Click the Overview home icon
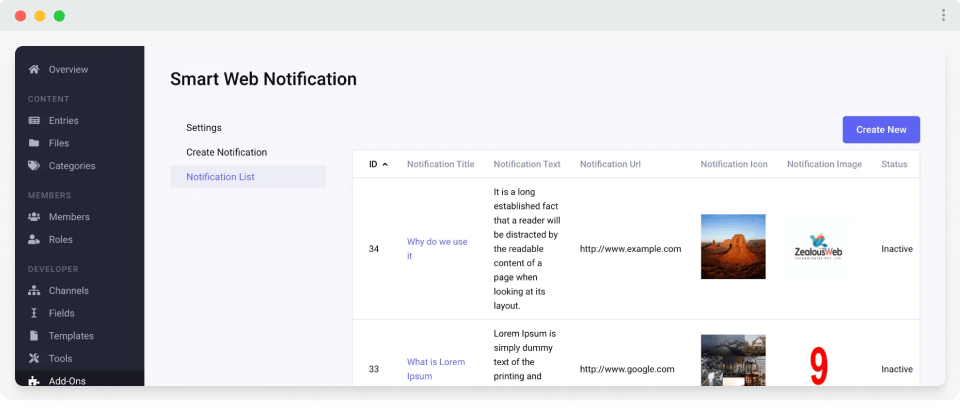This screenshot has width=960, height=408. [34, 70]
